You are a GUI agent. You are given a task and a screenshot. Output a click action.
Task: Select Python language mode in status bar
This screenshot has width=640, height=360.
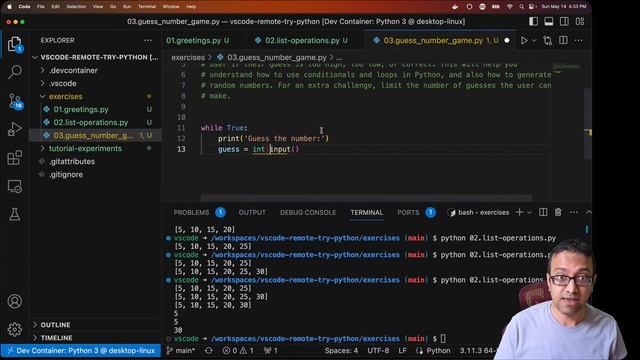pos(438,351)
